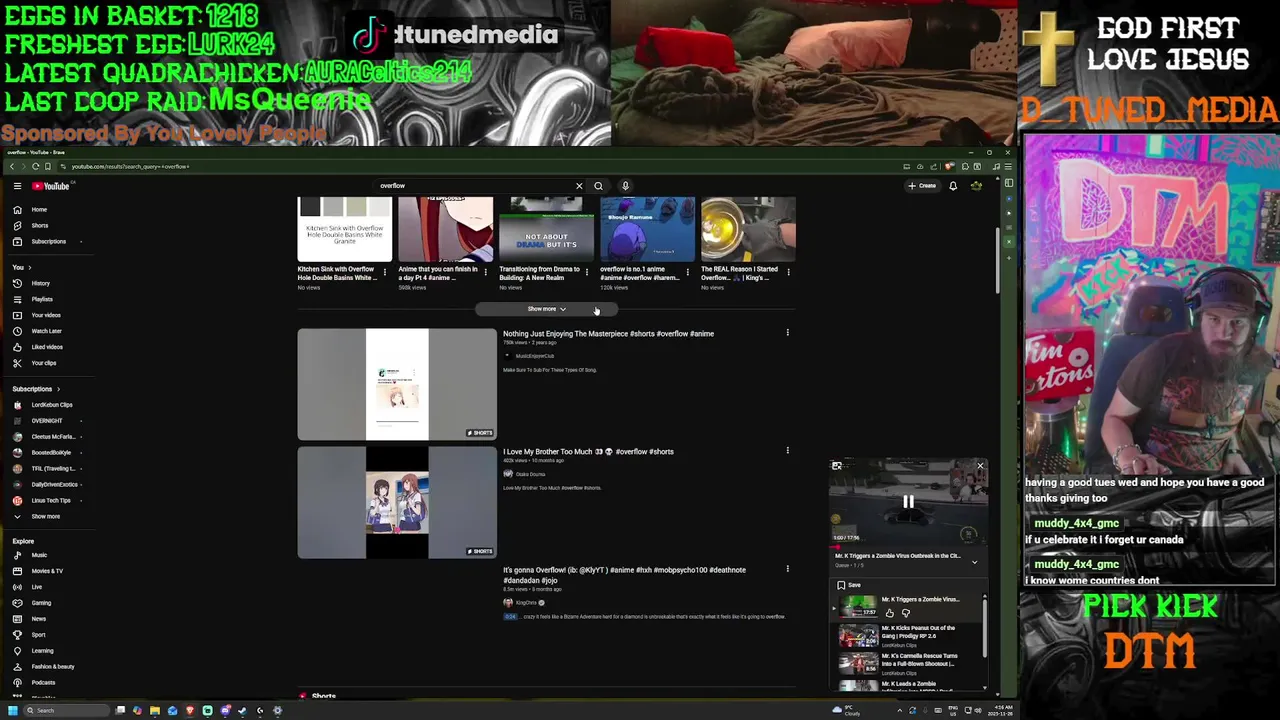
Task: Save the queue with Save button
Action: [848, 585]
